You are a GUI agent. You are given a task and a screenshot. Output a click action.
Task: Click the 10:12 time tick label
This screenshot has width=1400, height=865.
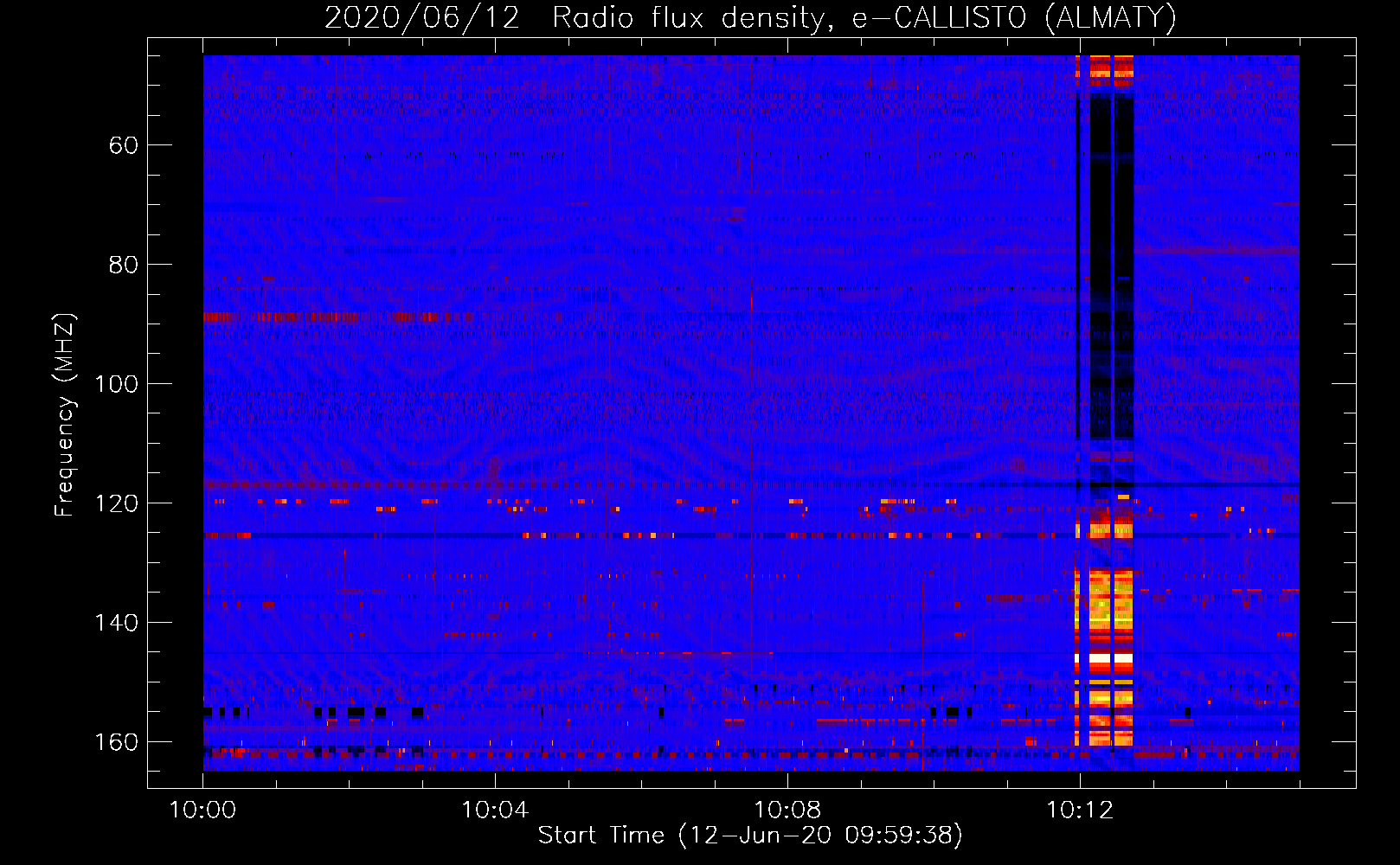[1079, 810]
